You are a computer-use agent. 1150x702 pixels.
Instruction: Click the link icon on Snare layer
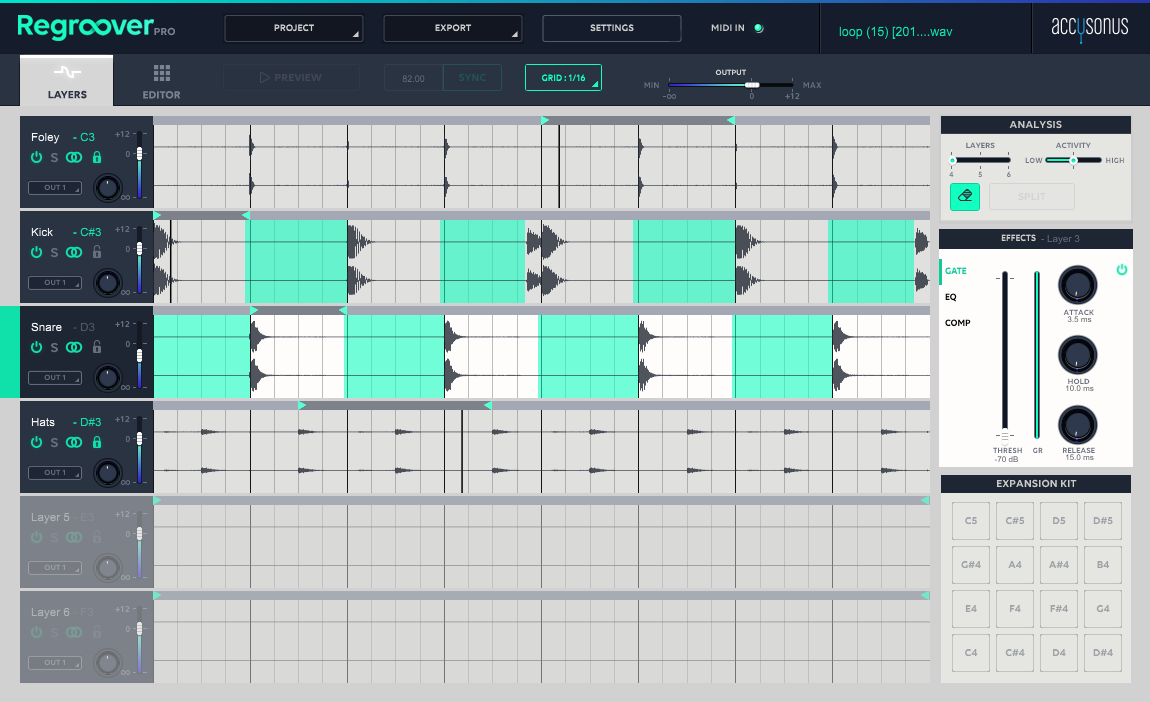coord(74,348)
